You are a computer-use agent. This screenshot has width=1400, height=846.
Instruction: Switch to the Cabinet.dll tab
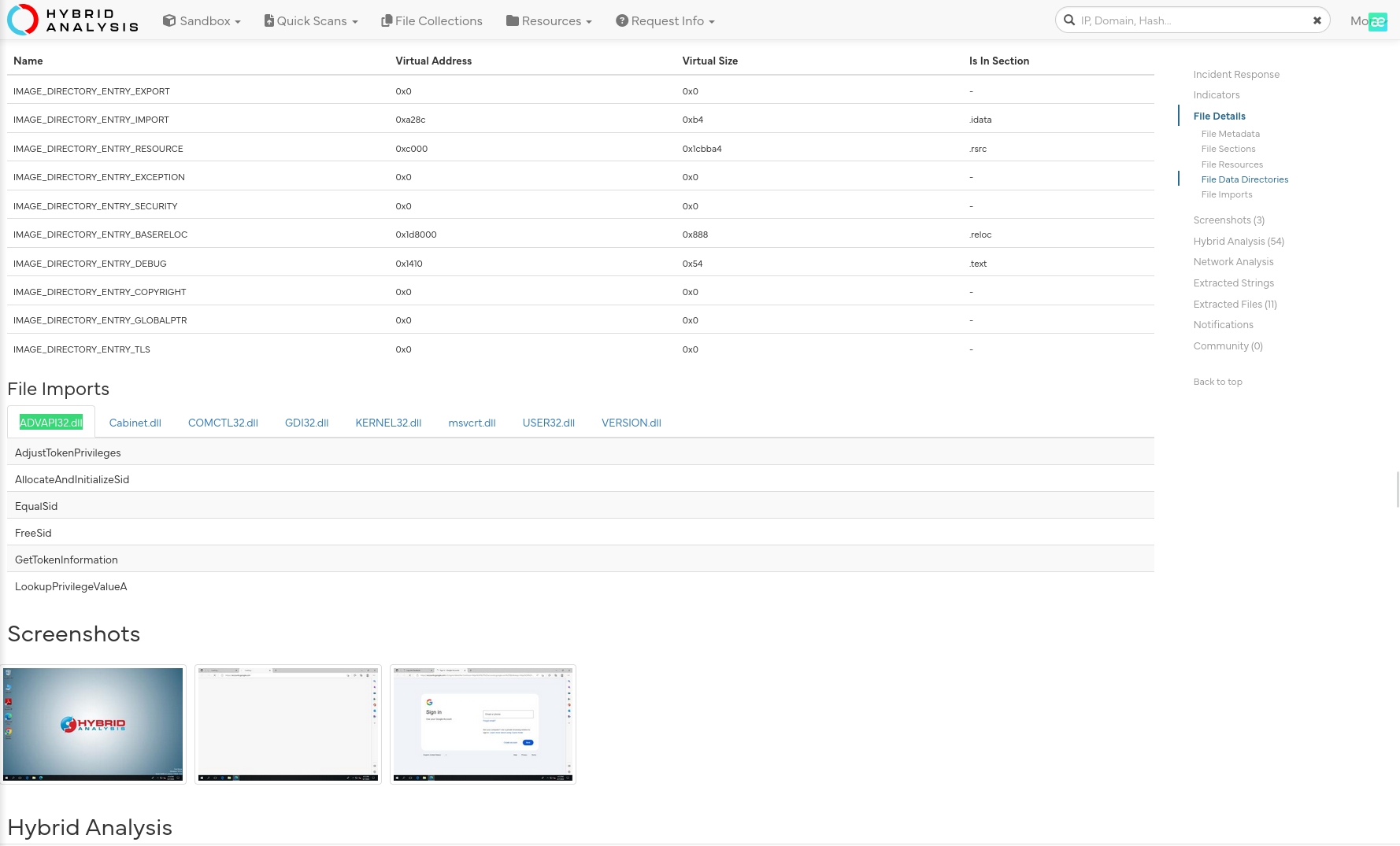pyautogui.click(x=135, y=423)
